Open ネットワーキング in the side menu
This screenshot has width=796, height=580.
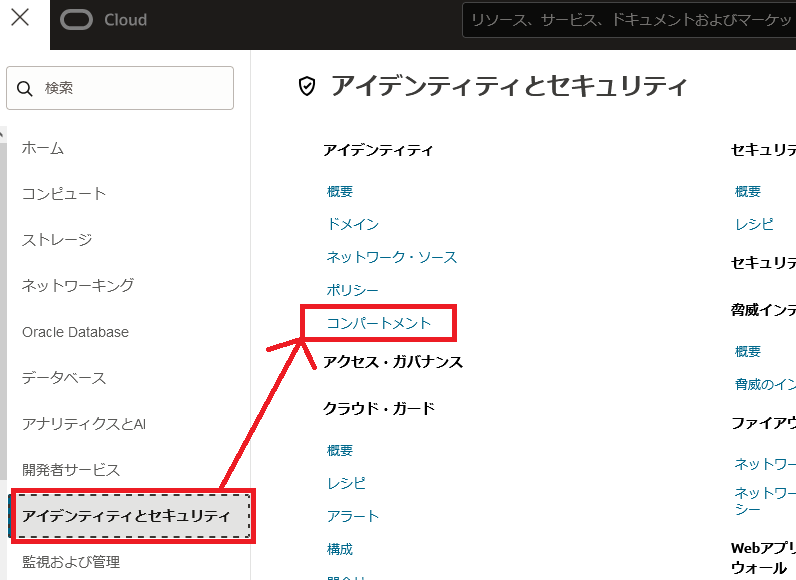78,285
